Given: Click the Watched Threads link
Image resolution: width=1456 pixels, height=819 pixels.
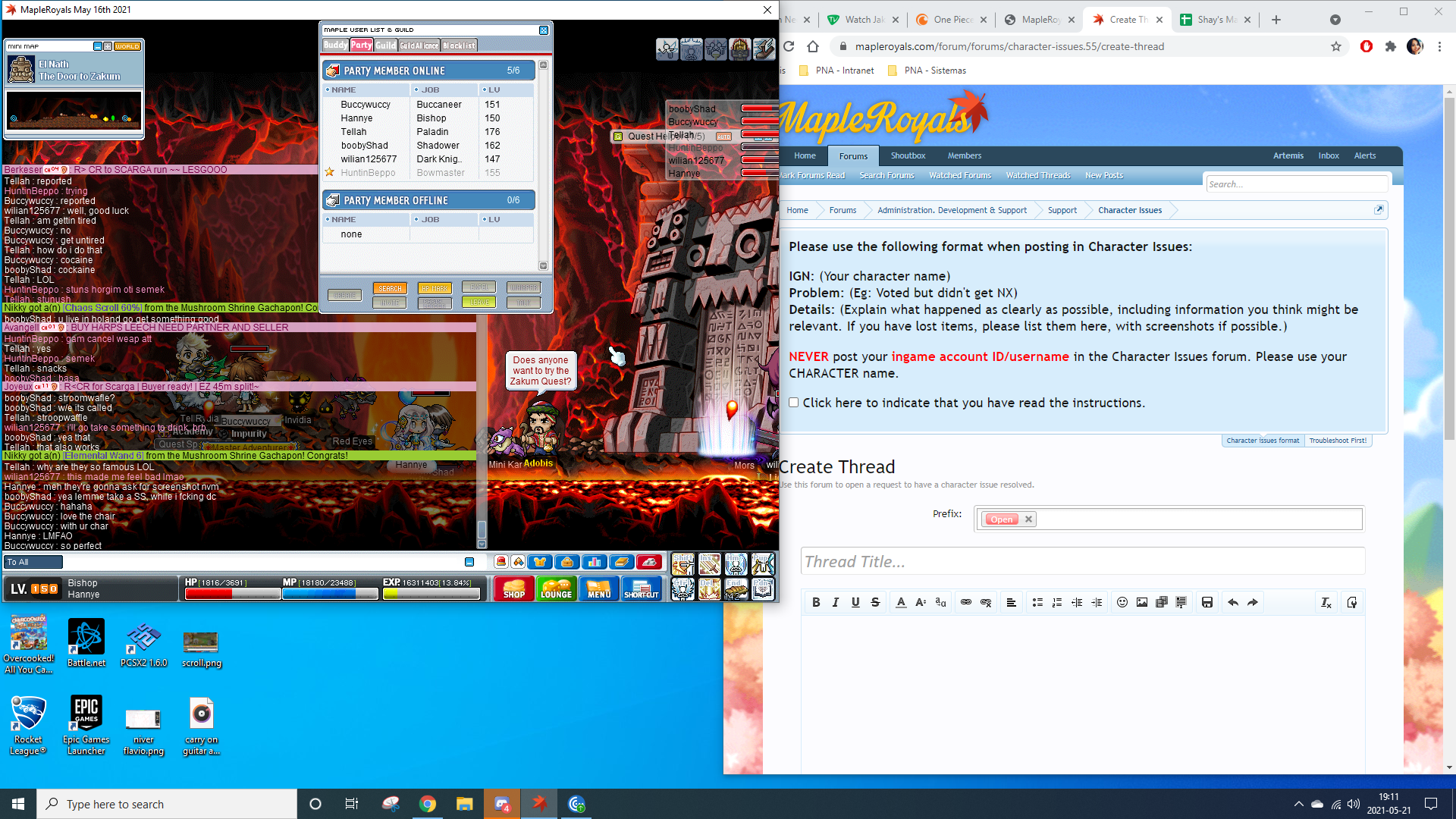Looking at the screenshot, I should (x=1037, y=175).
